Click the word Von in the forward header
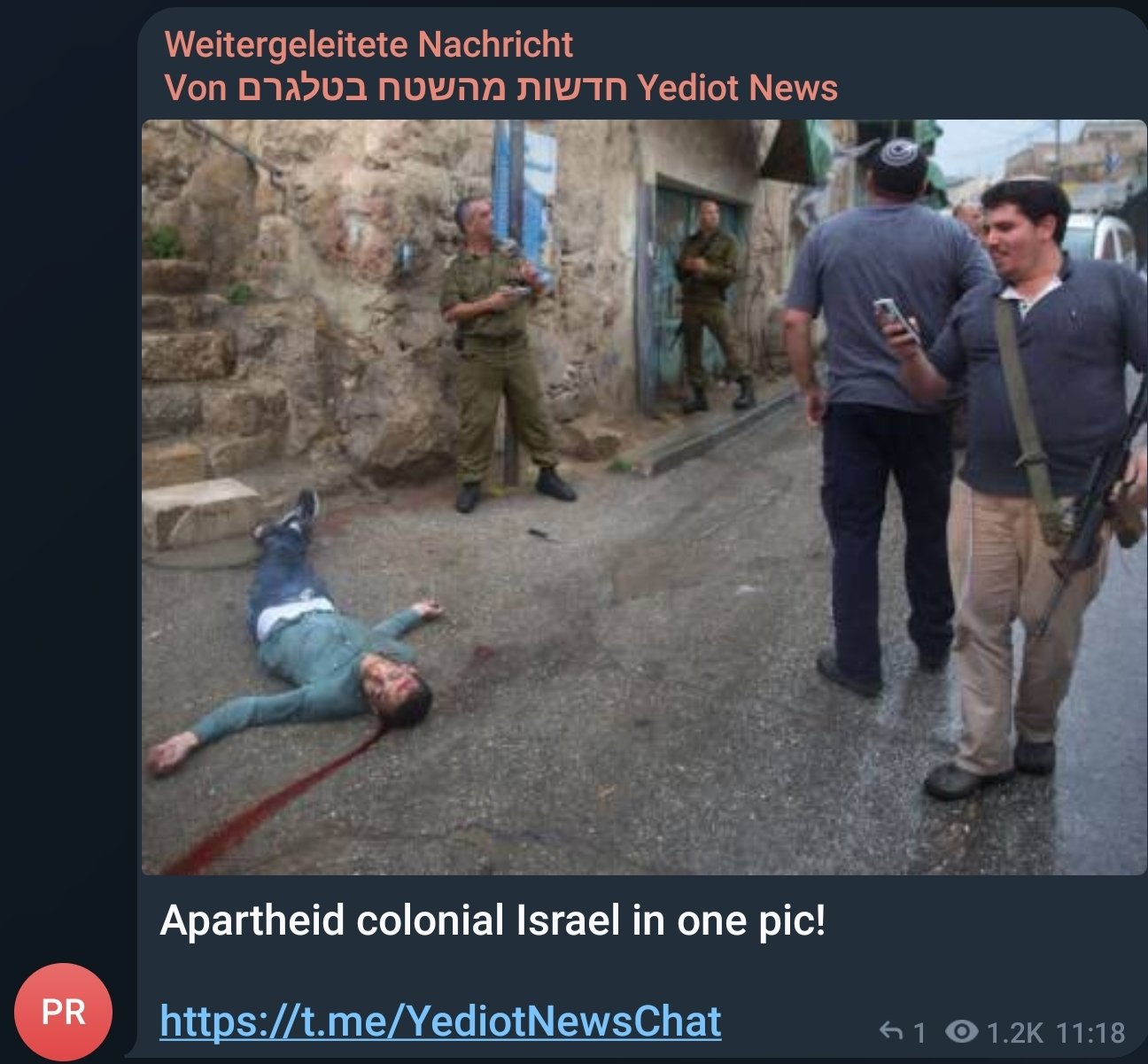This screenshot has height=1064, width=1148. pos(196,88)
